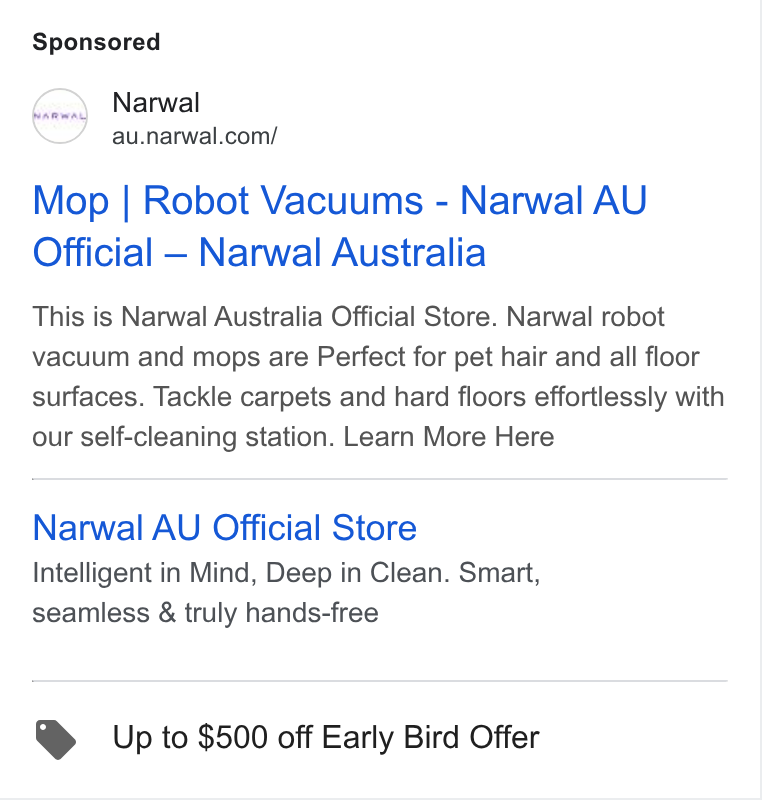Screen dimensions: 762x800
Task: Click the round Narwal logo icon
Action: coord(60,116)
